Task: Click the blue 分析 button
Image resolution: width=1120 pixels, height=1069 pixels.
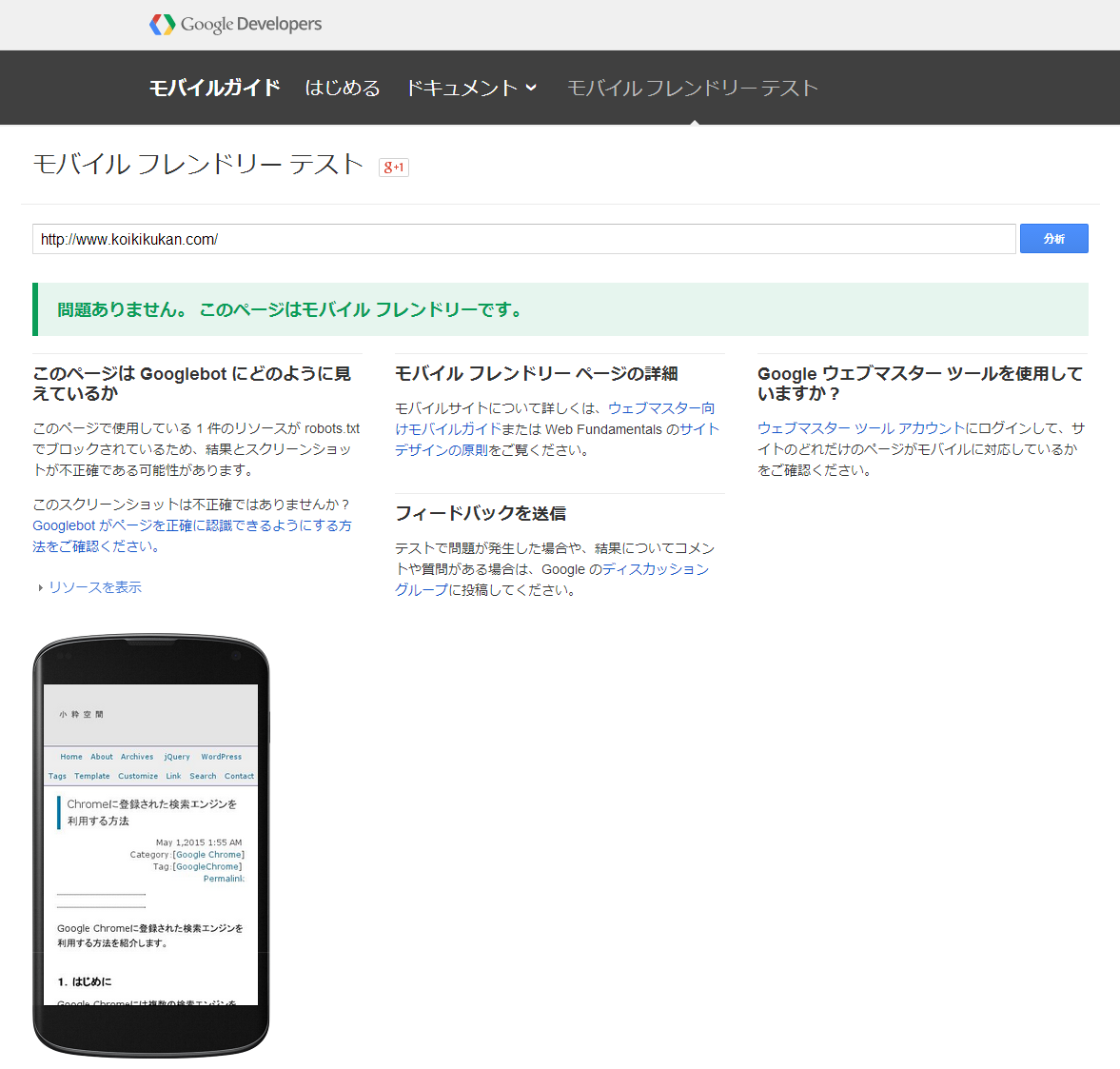Action: [1053, 239]
